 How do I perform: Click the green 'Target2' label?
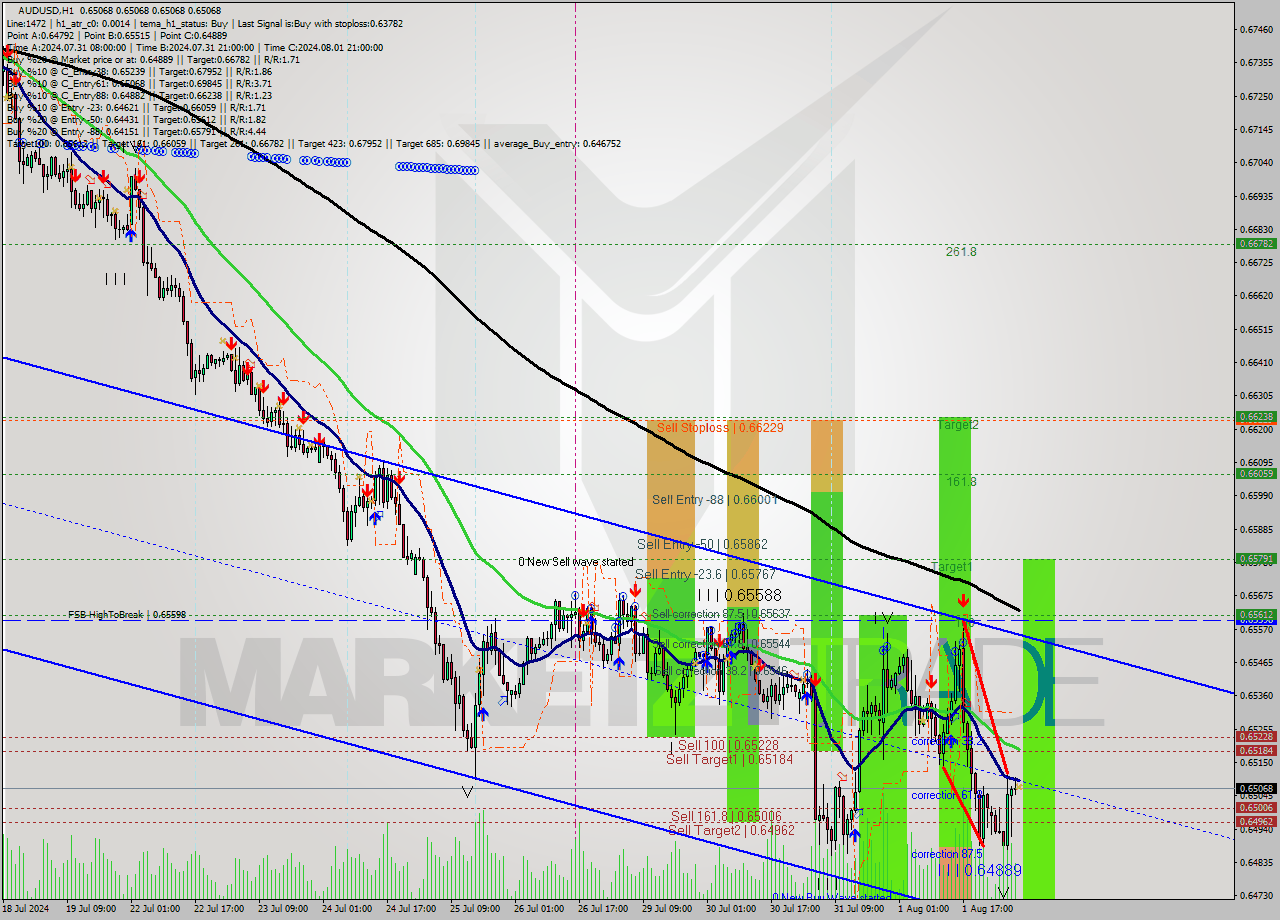[958, 425]
